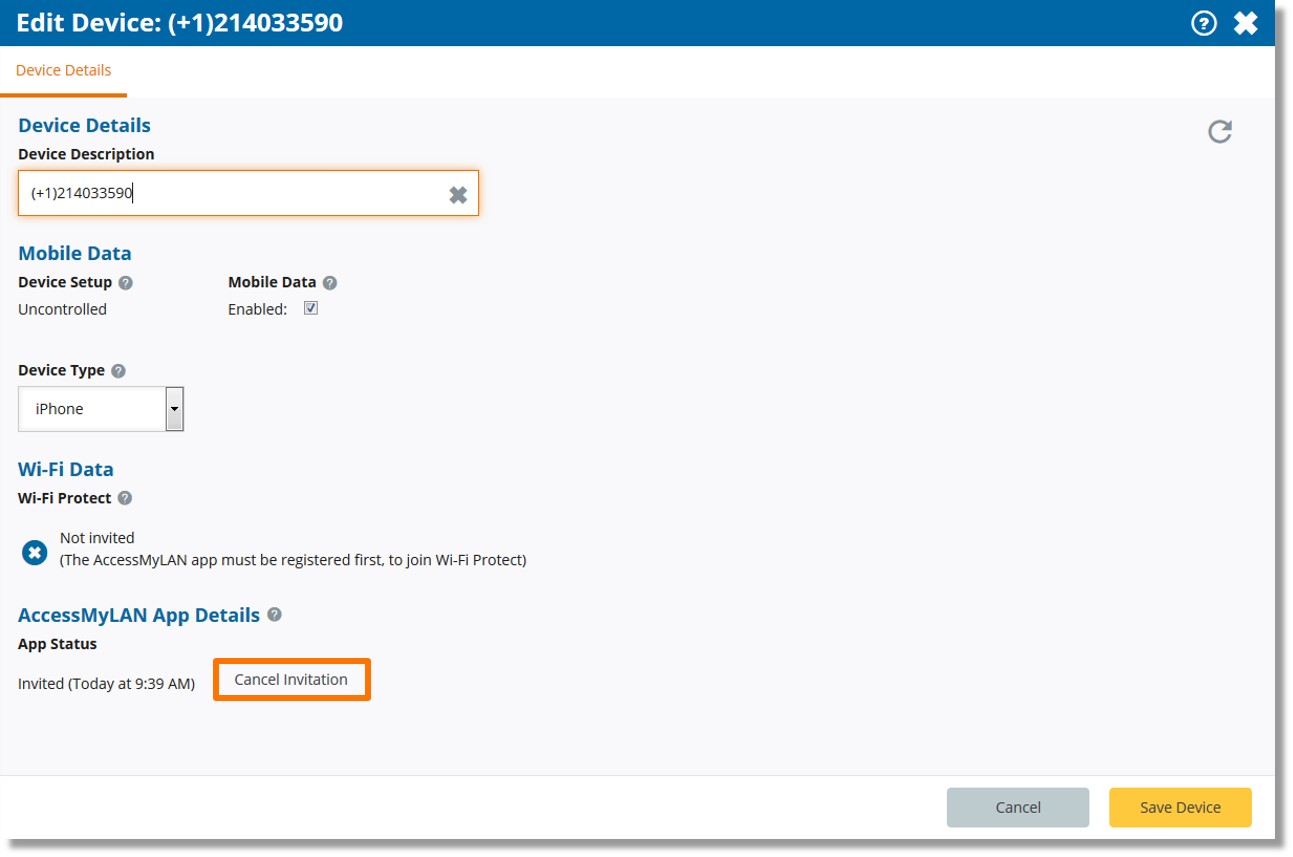This screenshot has width=1293, height=857.
Task: Close the Edit Device dialog
Action: point(1245,23)
